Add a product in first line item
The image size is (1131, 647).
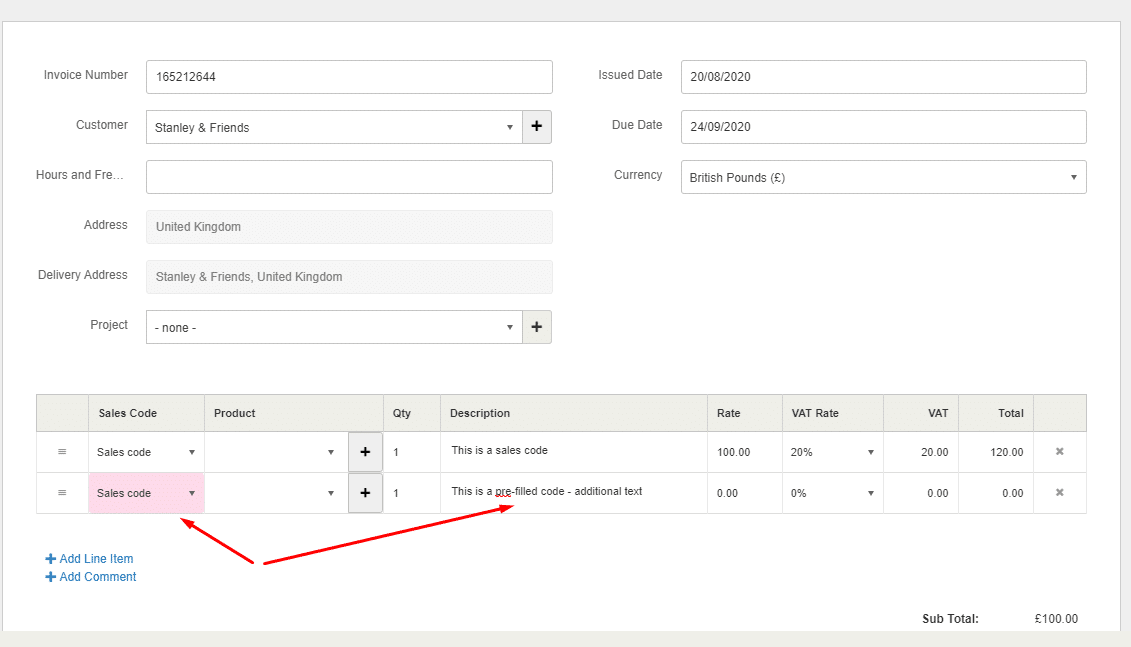click(365, 452)
